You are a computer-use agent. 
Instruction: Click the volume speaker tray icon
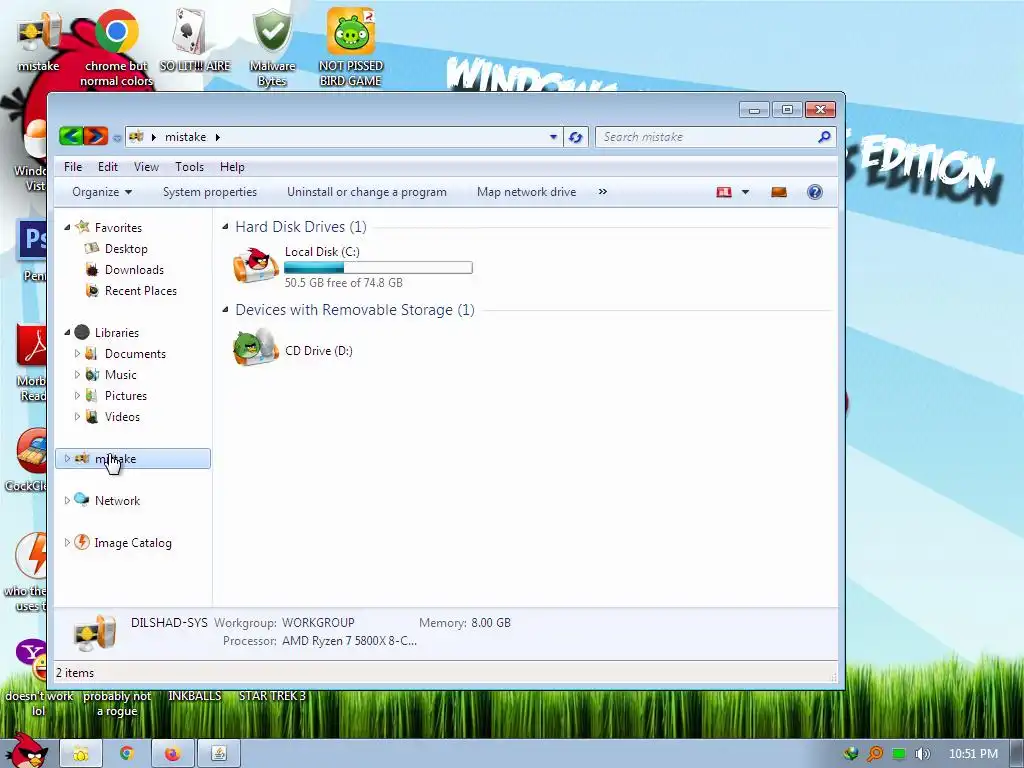922,754
